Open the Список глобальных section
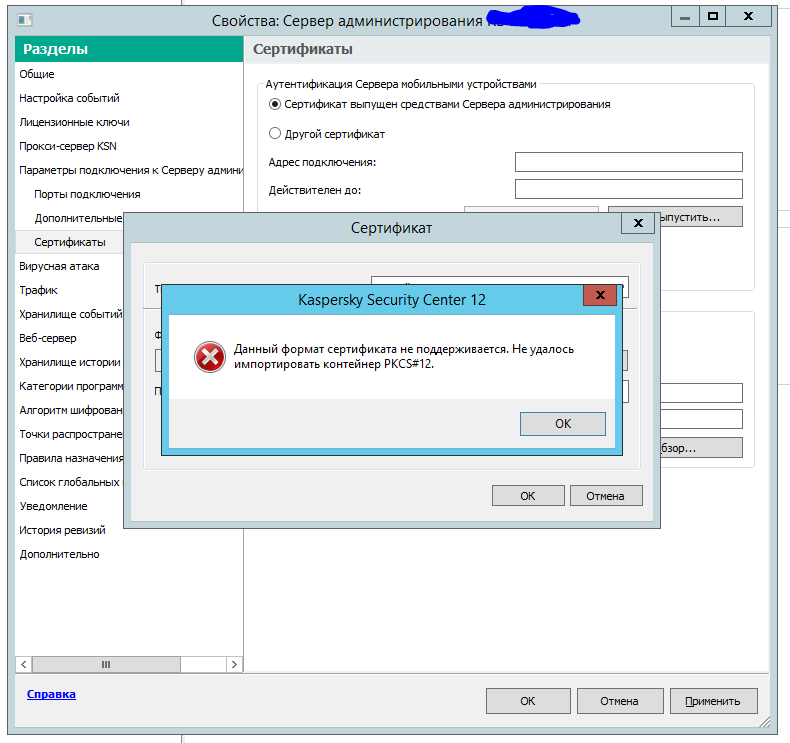790x743 pixels. coord(69,482)
